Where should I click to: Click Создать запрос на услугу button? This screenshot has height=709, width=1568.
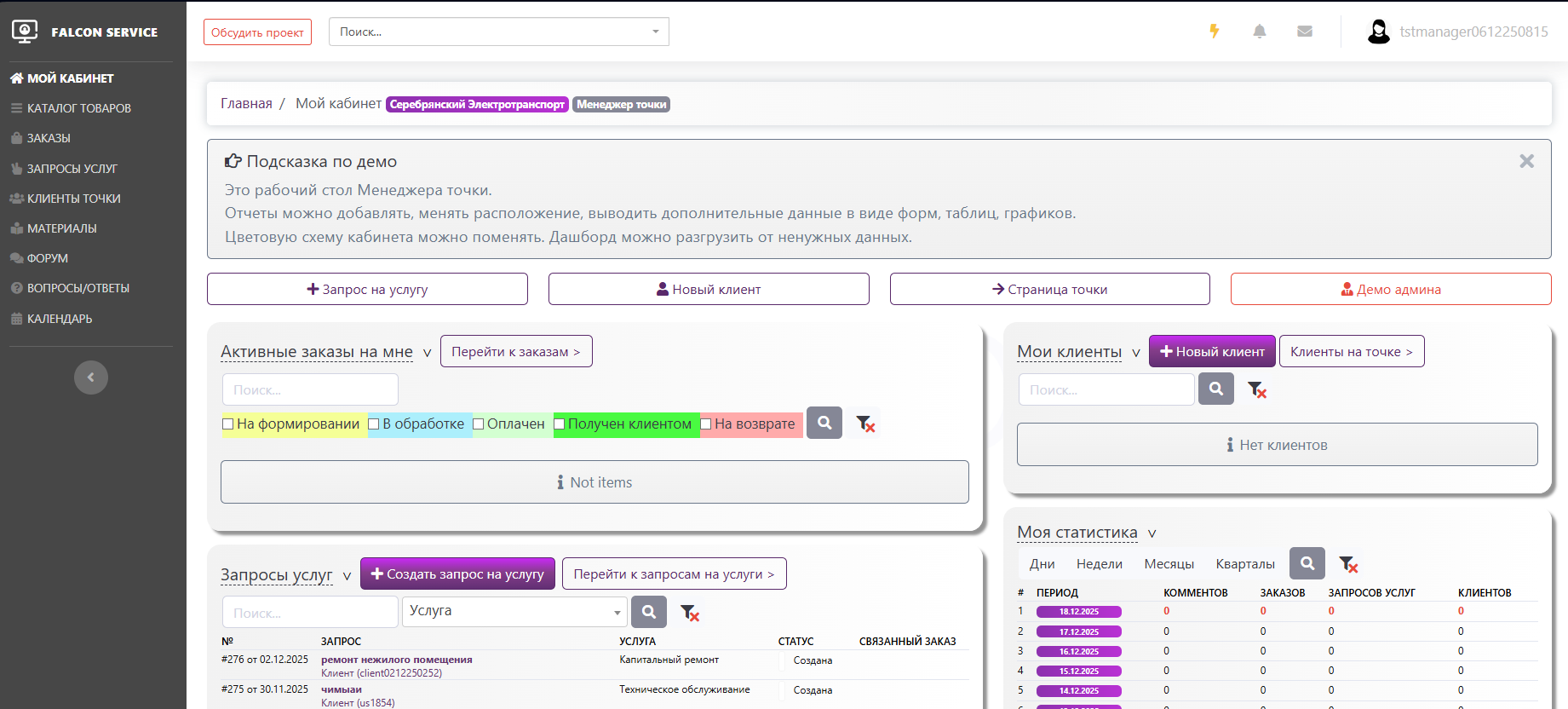coord(457,574)
